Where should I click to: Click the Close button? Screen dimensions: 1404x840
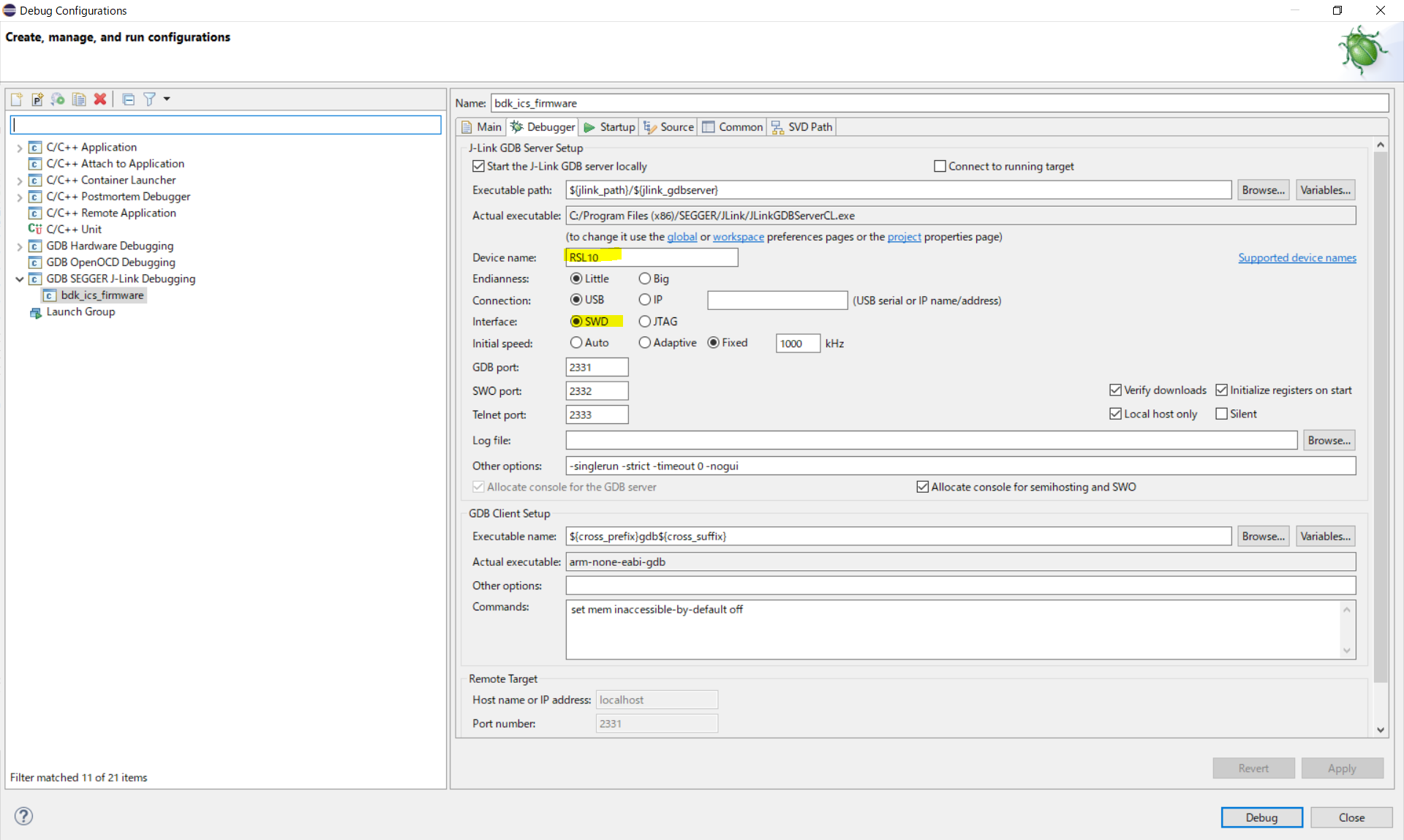click(x=1351, y=817)
